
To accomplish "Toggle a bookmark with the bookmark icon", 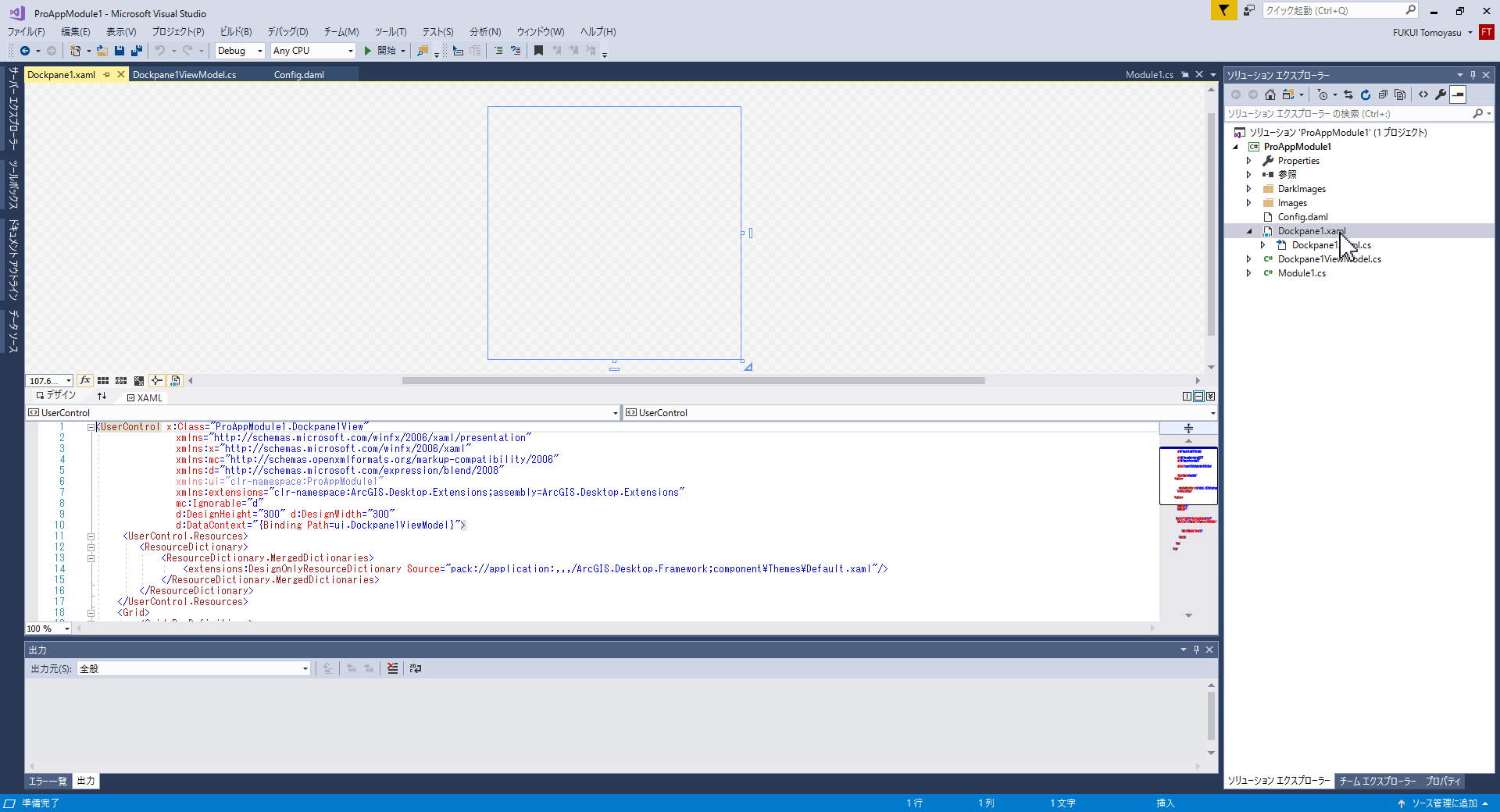I will [x=538, y=51].
